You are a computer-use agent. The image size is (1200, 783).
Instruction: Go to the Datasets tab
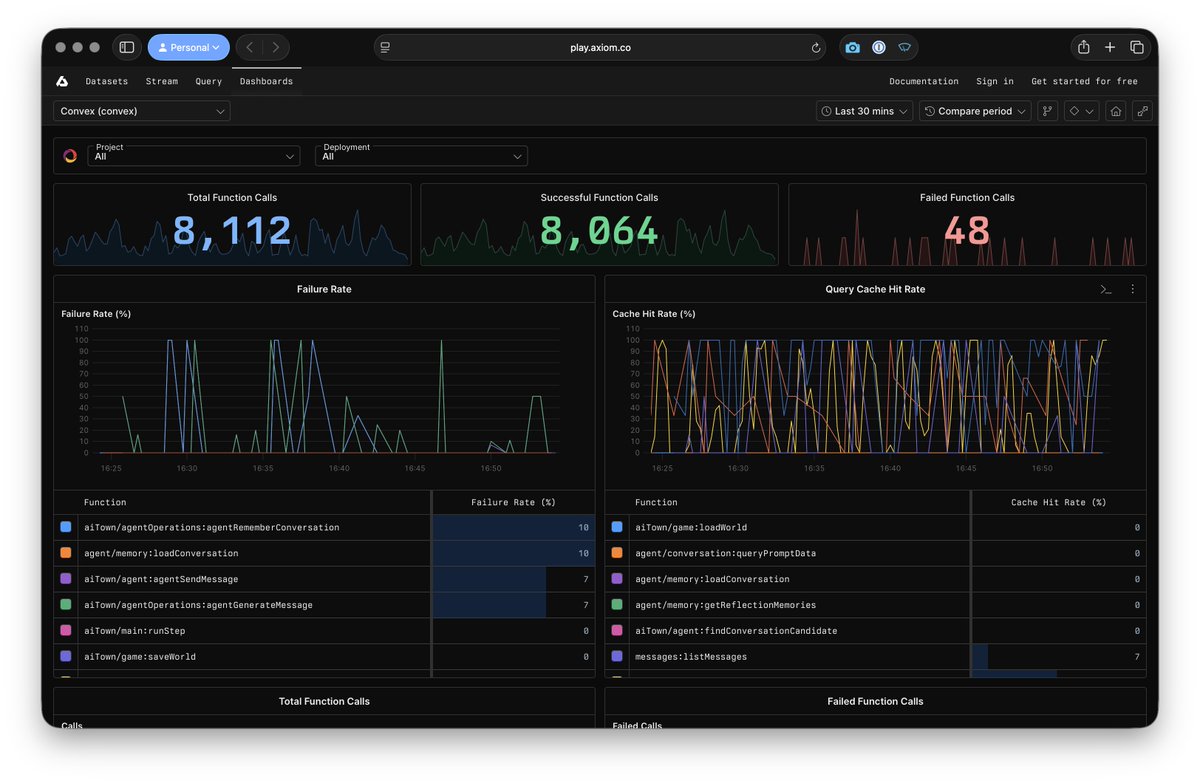107,81
